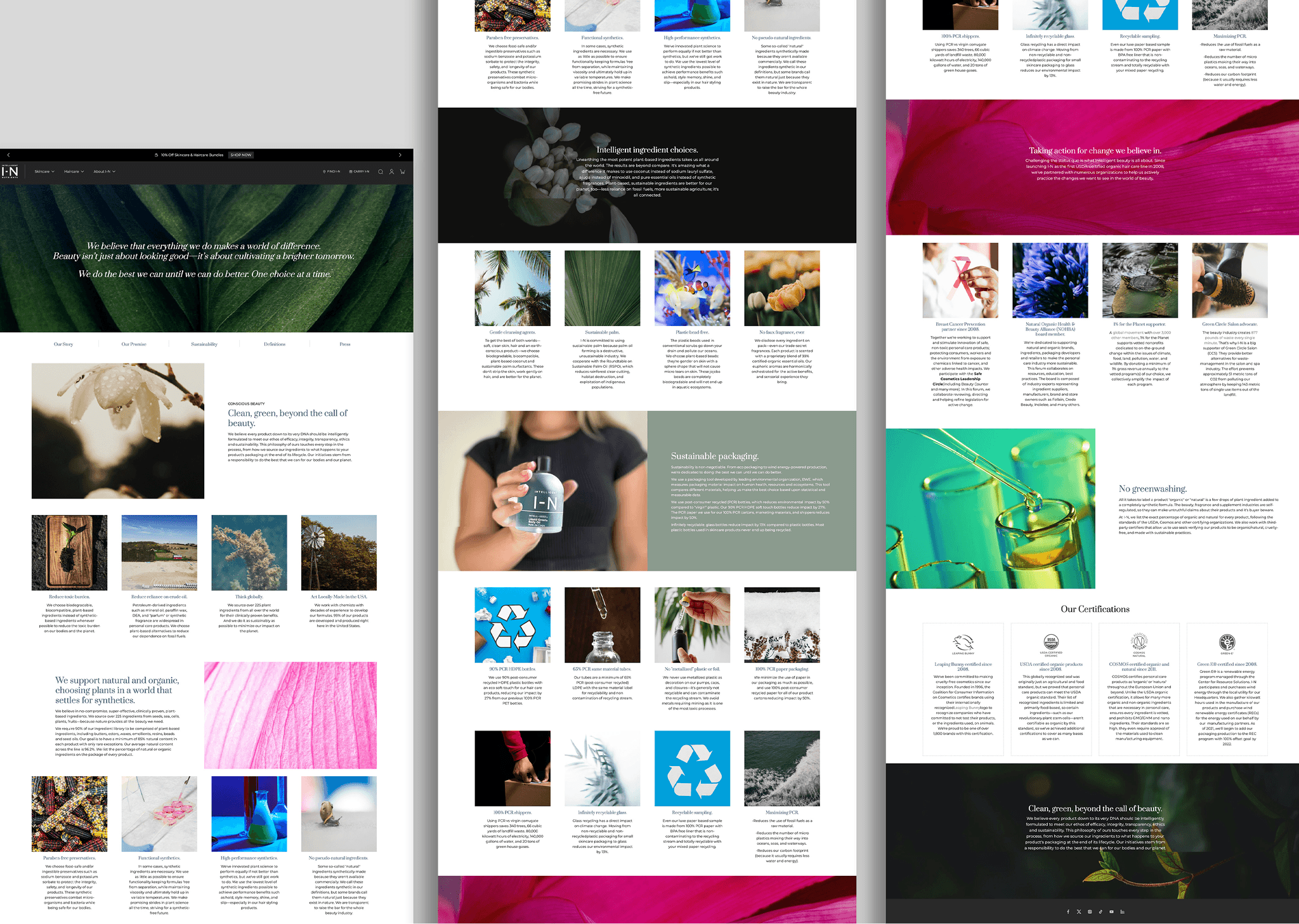Click the 'Taking action for change we believe in.' heading

pos(1095,150)
